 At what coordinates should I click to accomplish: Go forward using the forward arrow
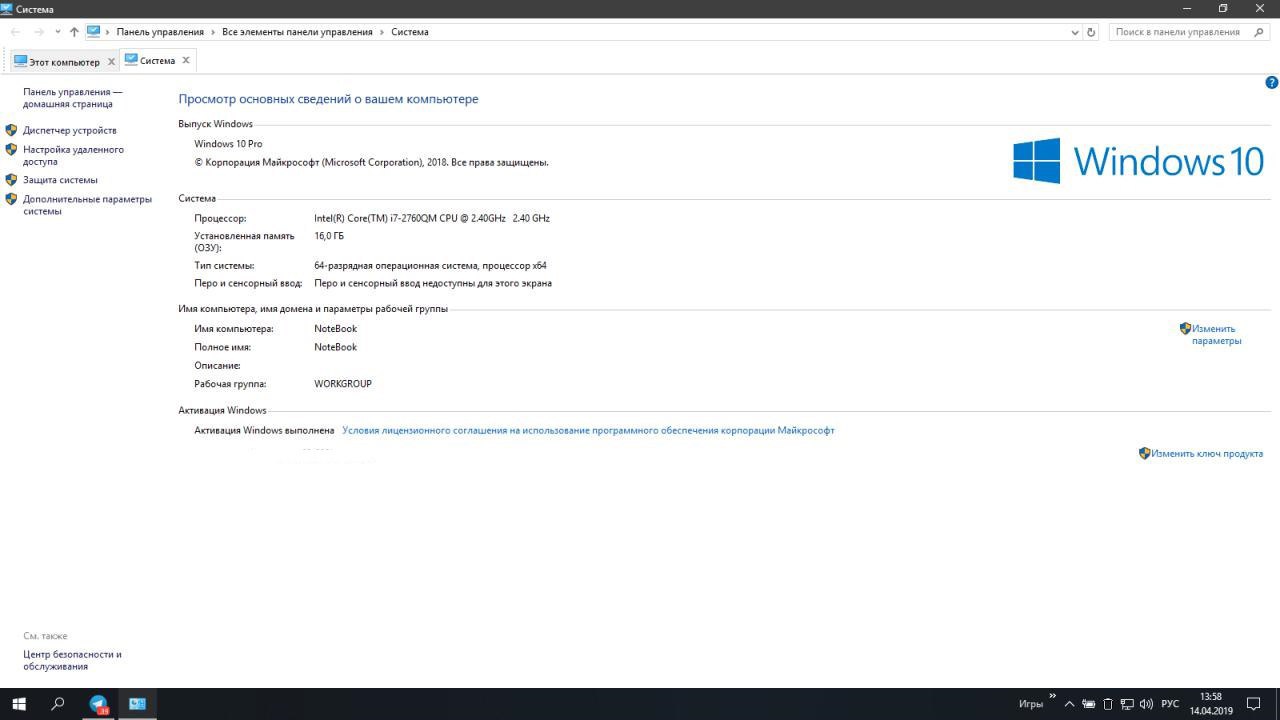pos(39,32)
